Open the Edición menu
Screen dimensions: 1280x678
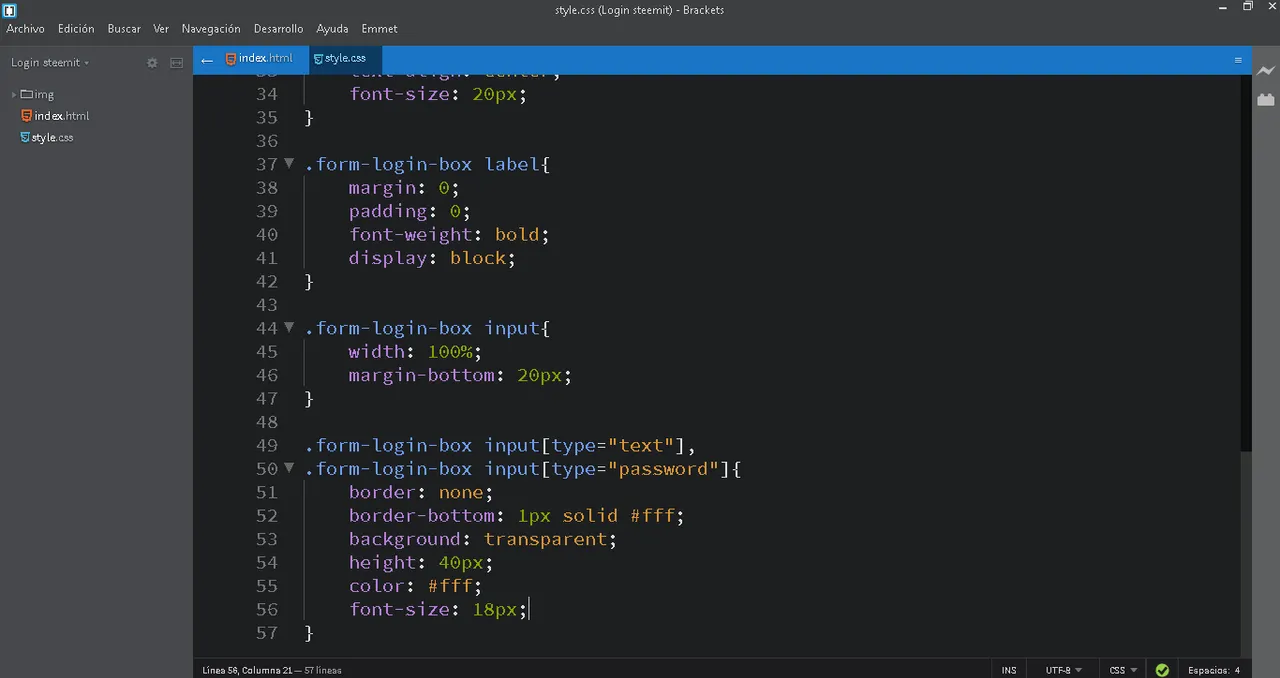point(76,29)
